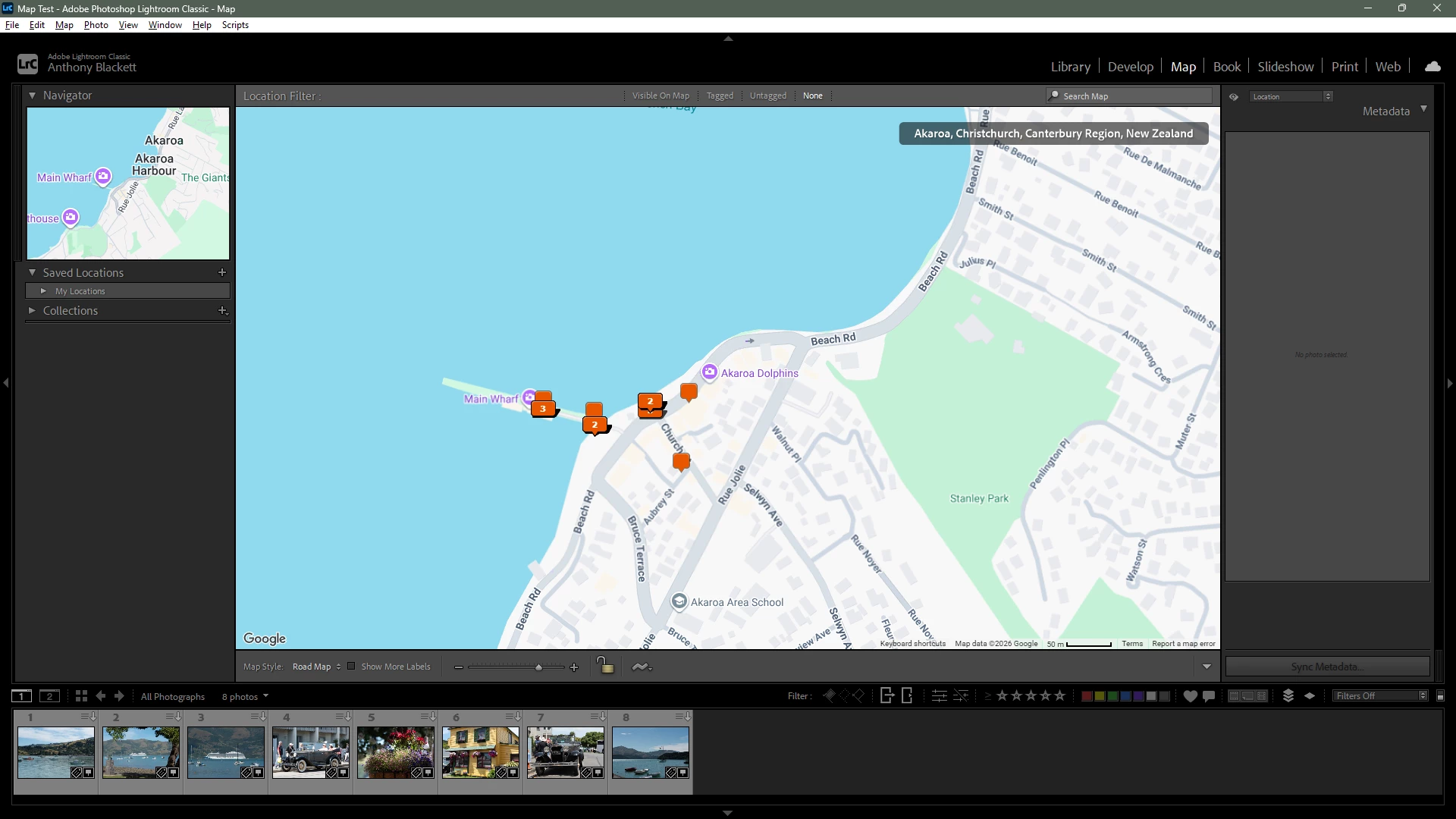This screenshot has width=1456, height=819.
Task: Click the red color label filter
Action: (x=1087, y=695)
